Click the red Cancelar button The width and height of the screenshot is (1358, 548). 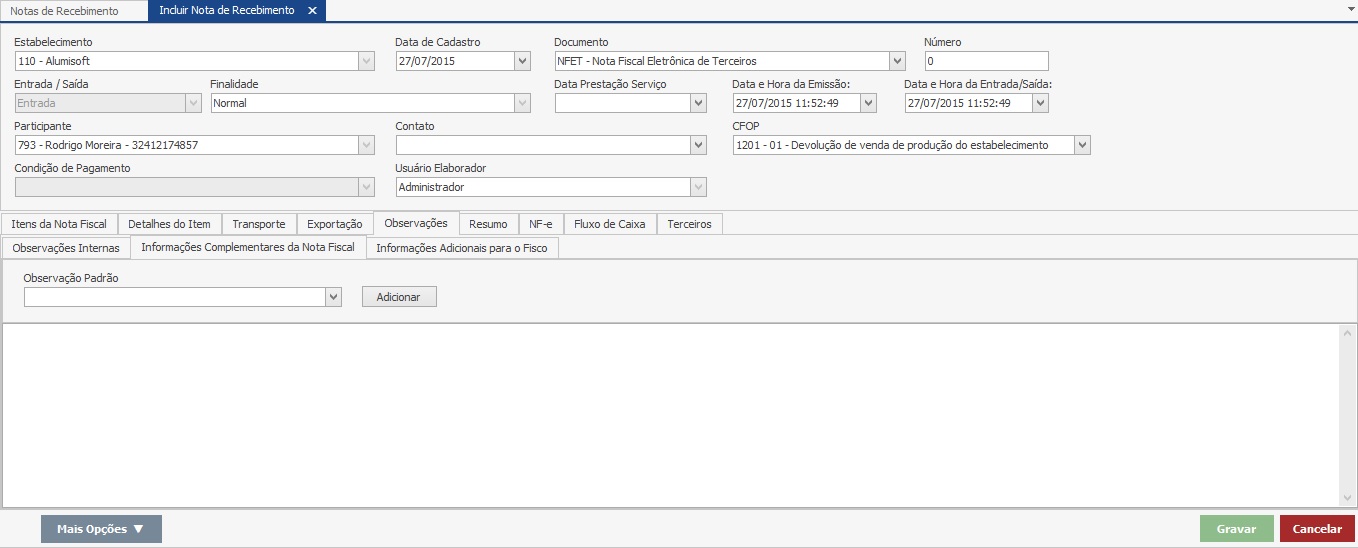(1317, 529)
